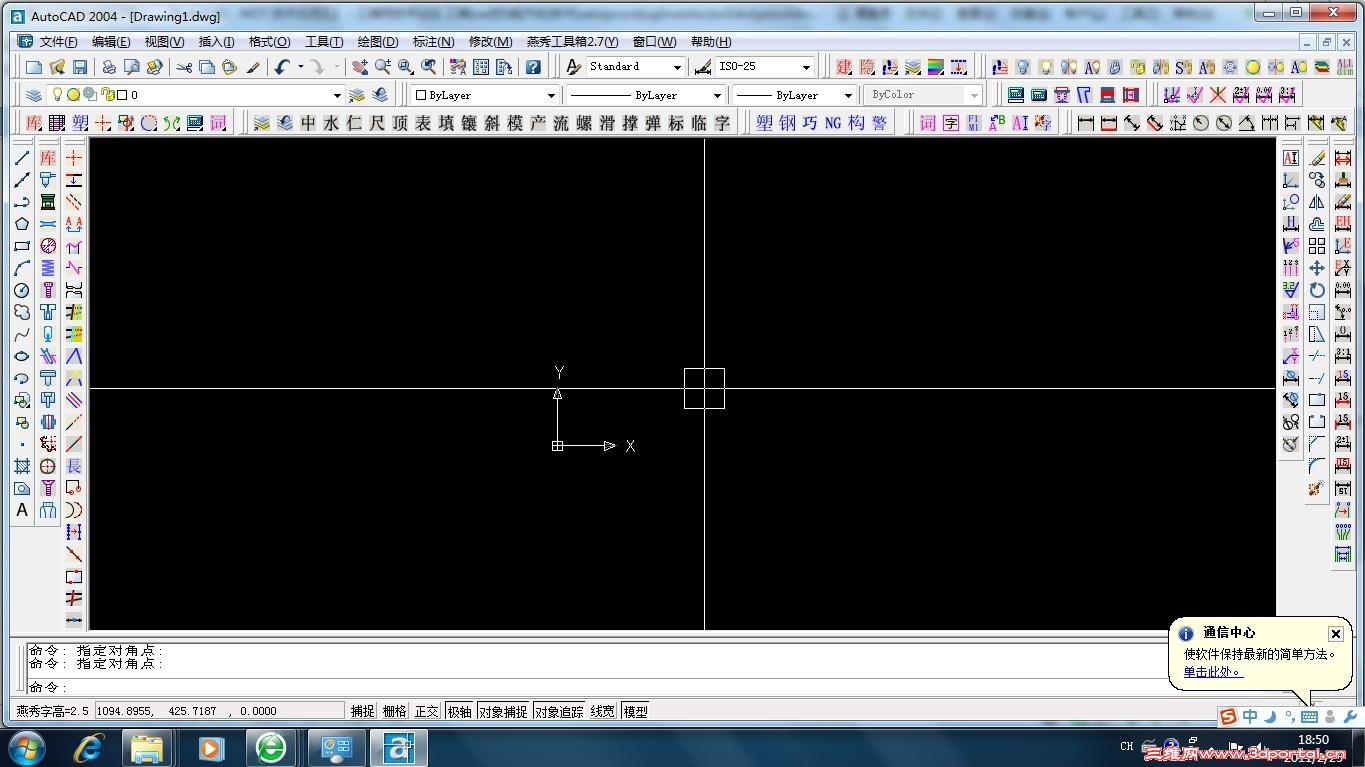The width and height of the screenshot is (1365, 767).
Task: Save the drawing with the floppy icon
Action: 80,67
